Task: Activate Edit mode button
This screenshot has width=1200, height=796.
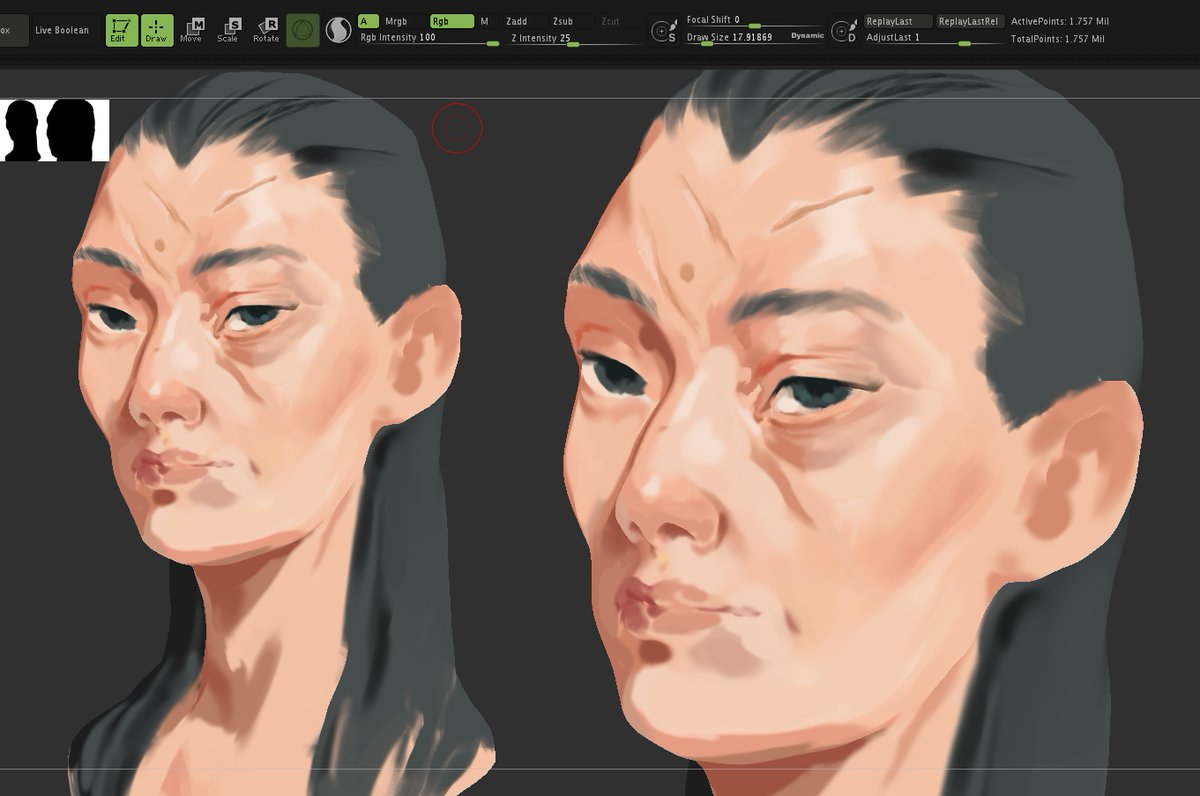Action: [122, 30]
